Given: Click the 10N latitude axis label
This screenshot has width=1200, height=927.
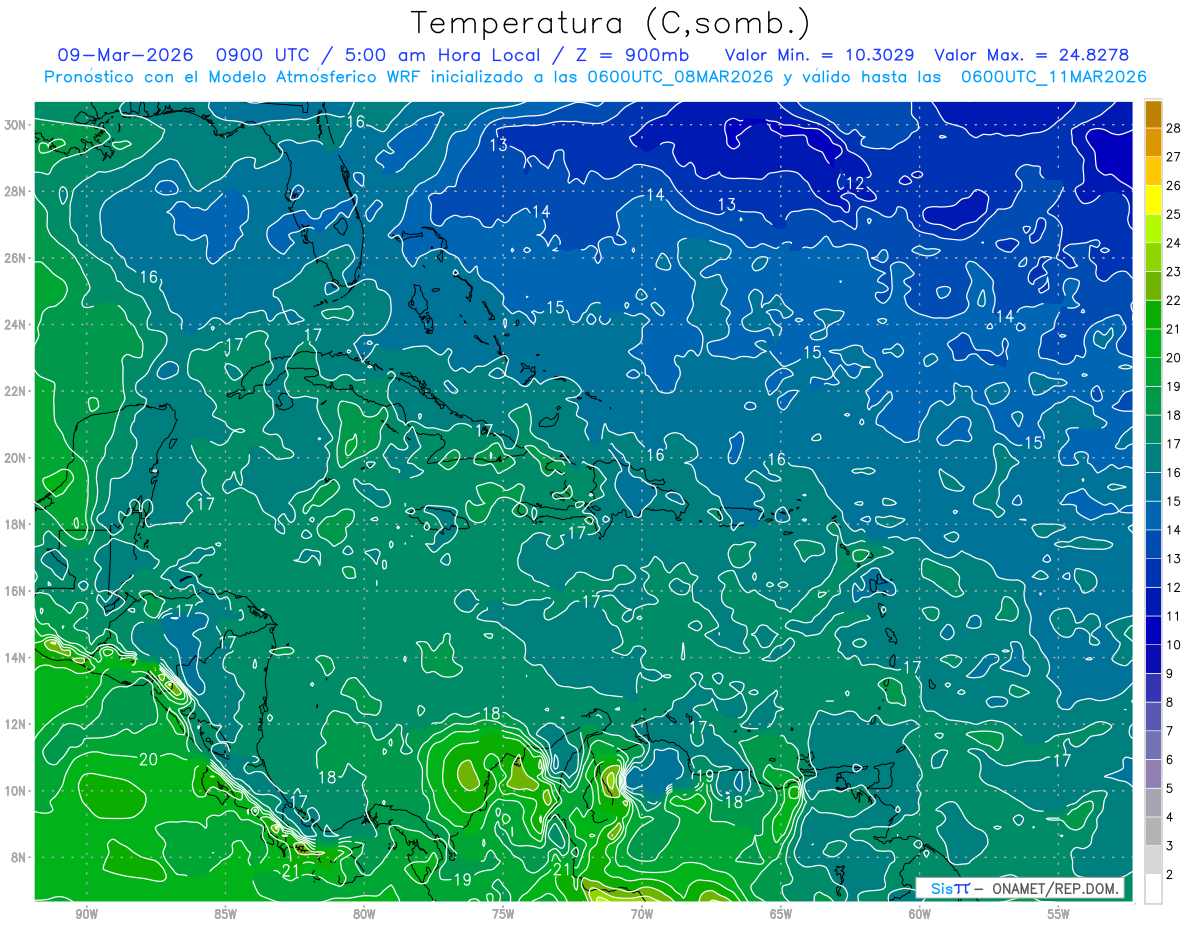Looking at the screenshot, I should tap(17, 791).
